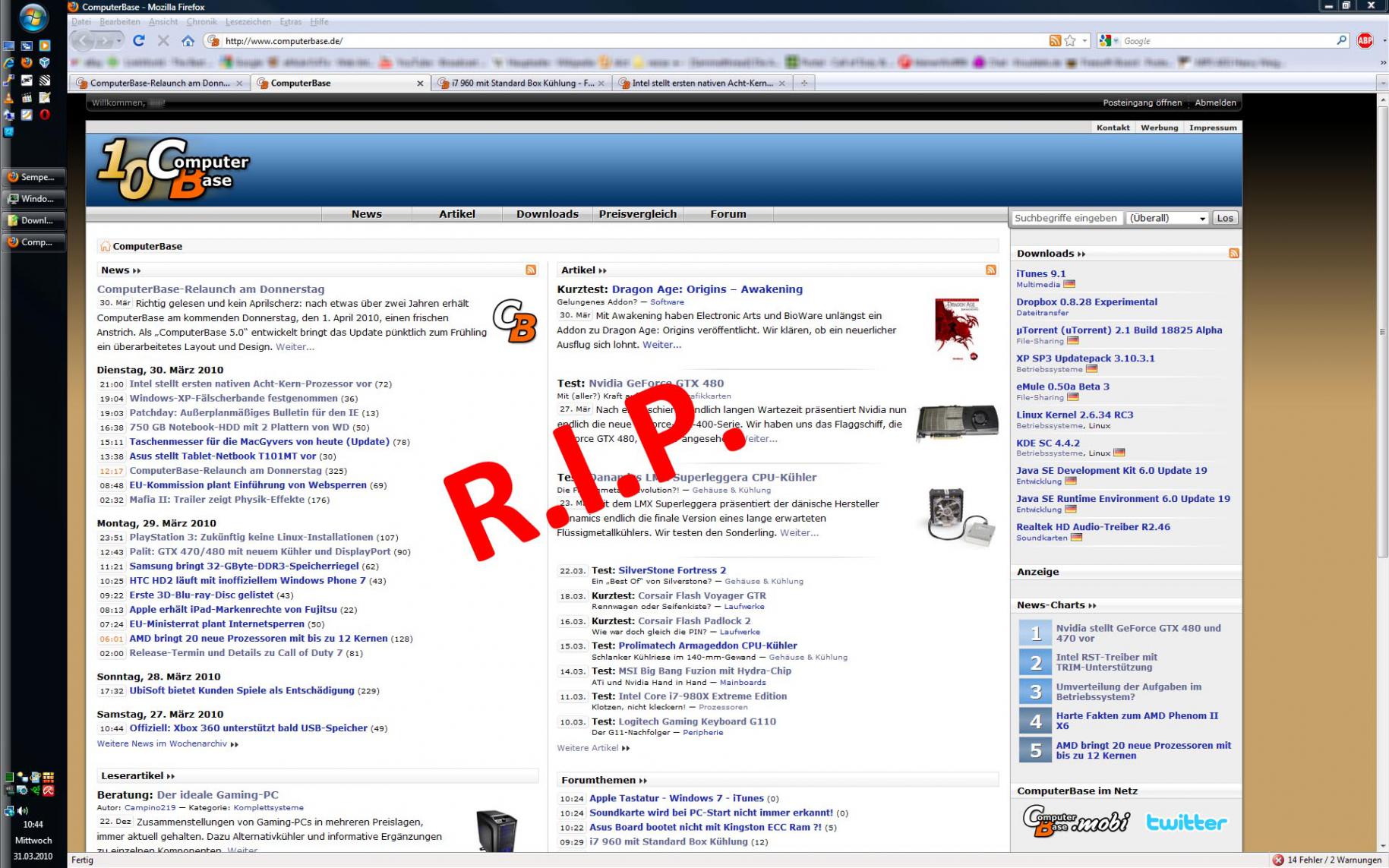Open the Posteingang öffnen link

1142,103
